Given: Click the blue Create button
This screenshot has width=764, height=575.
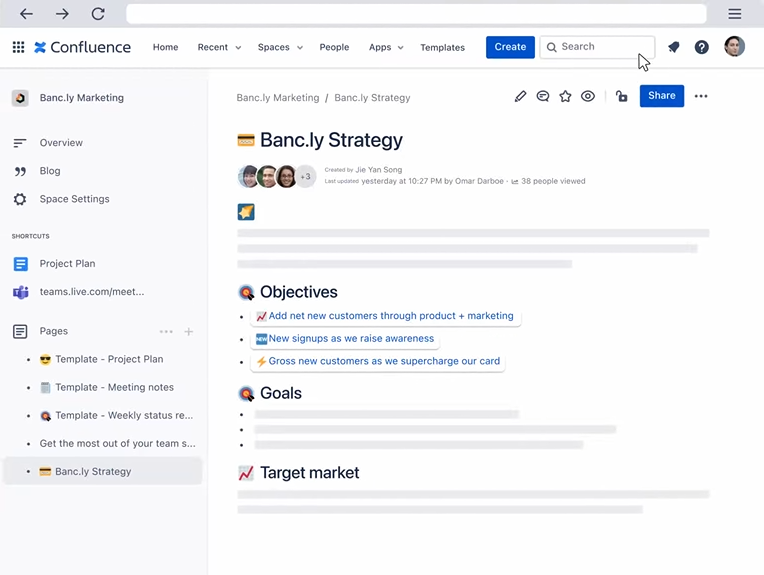Looking at the screenshot, I should click(510, 47).
